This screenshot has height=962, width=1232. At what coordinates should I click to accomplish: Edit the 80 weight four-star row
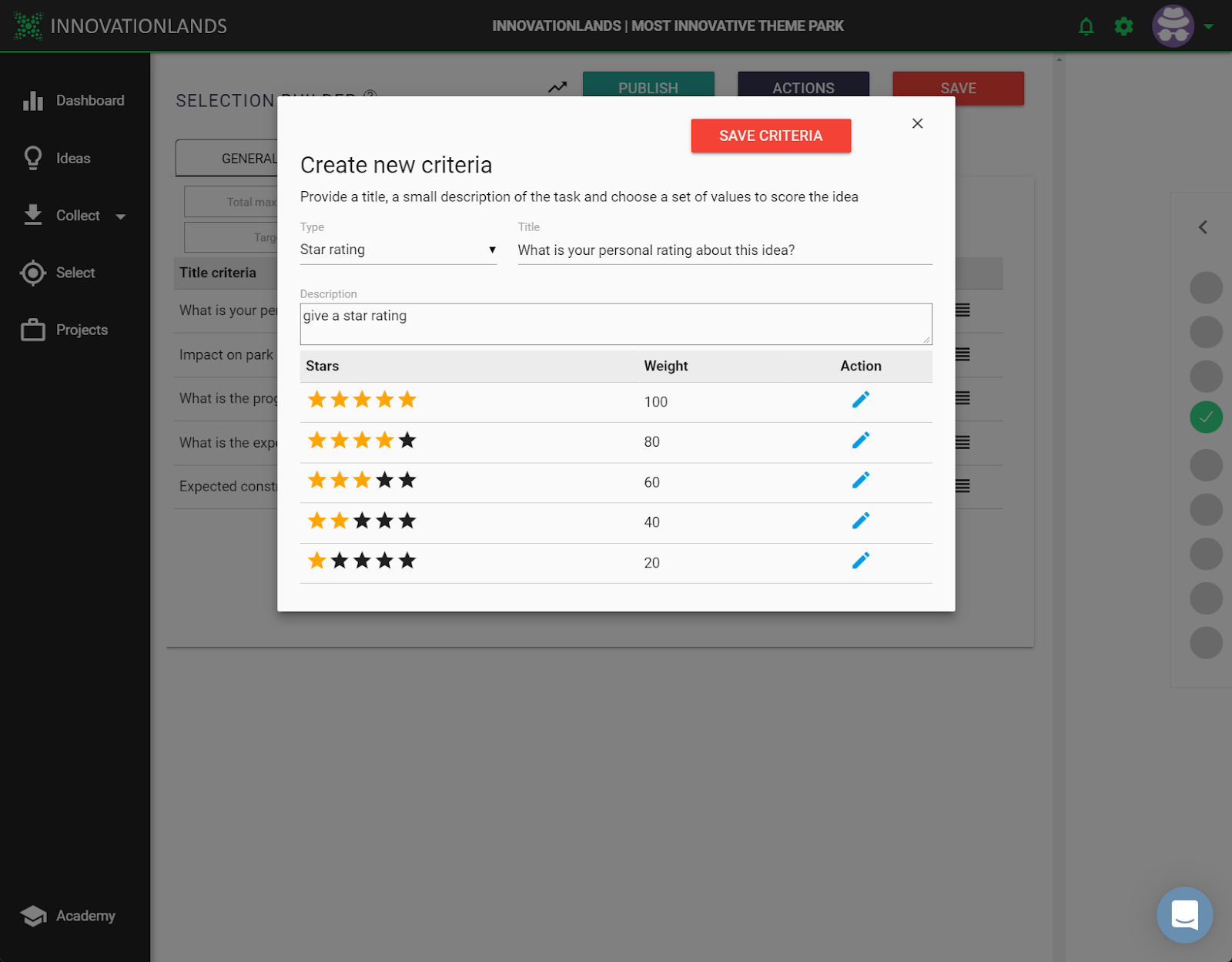coord(860,441)
